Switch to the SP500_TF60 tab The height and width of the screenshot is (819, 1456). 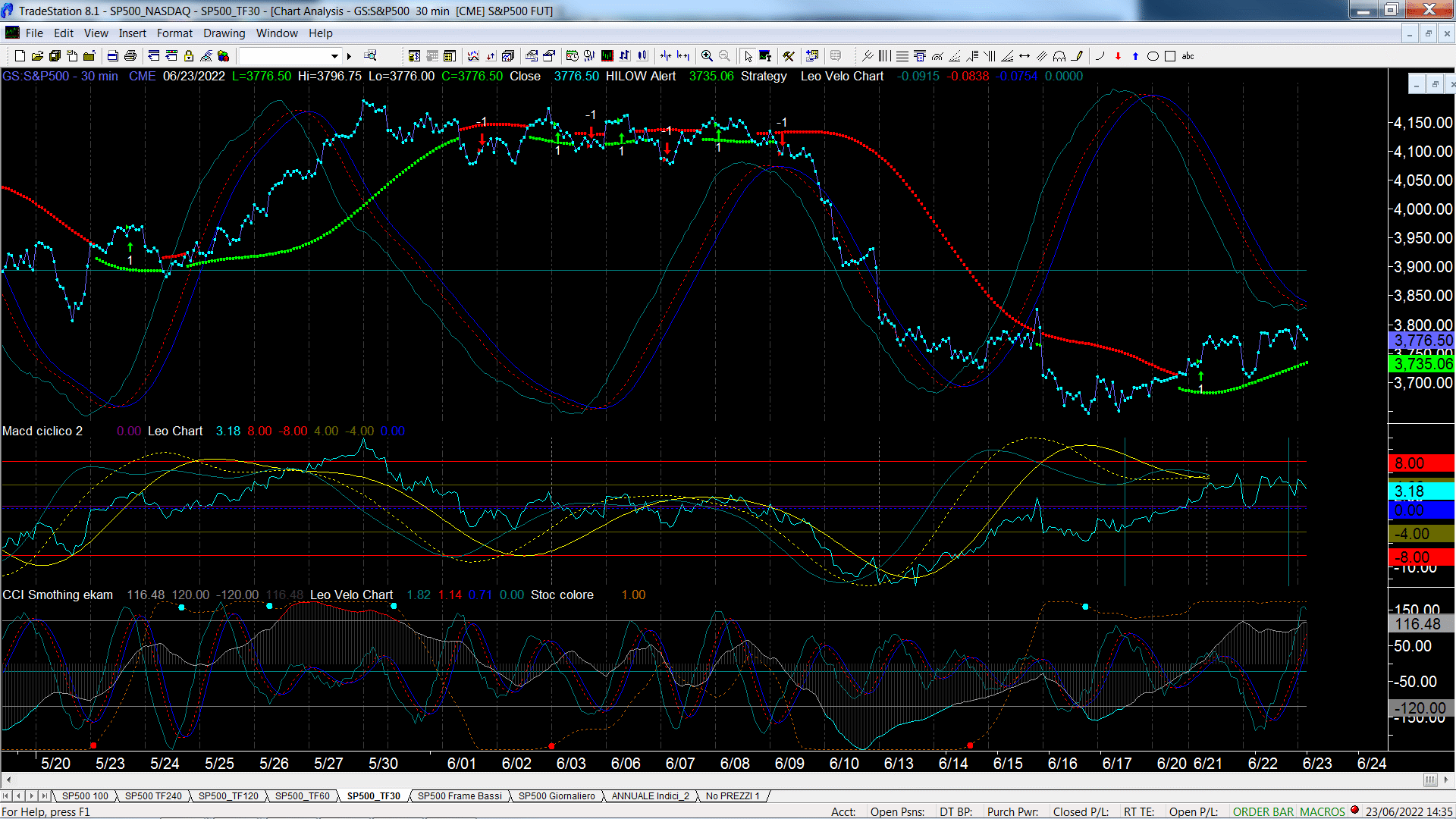[302, 796]
